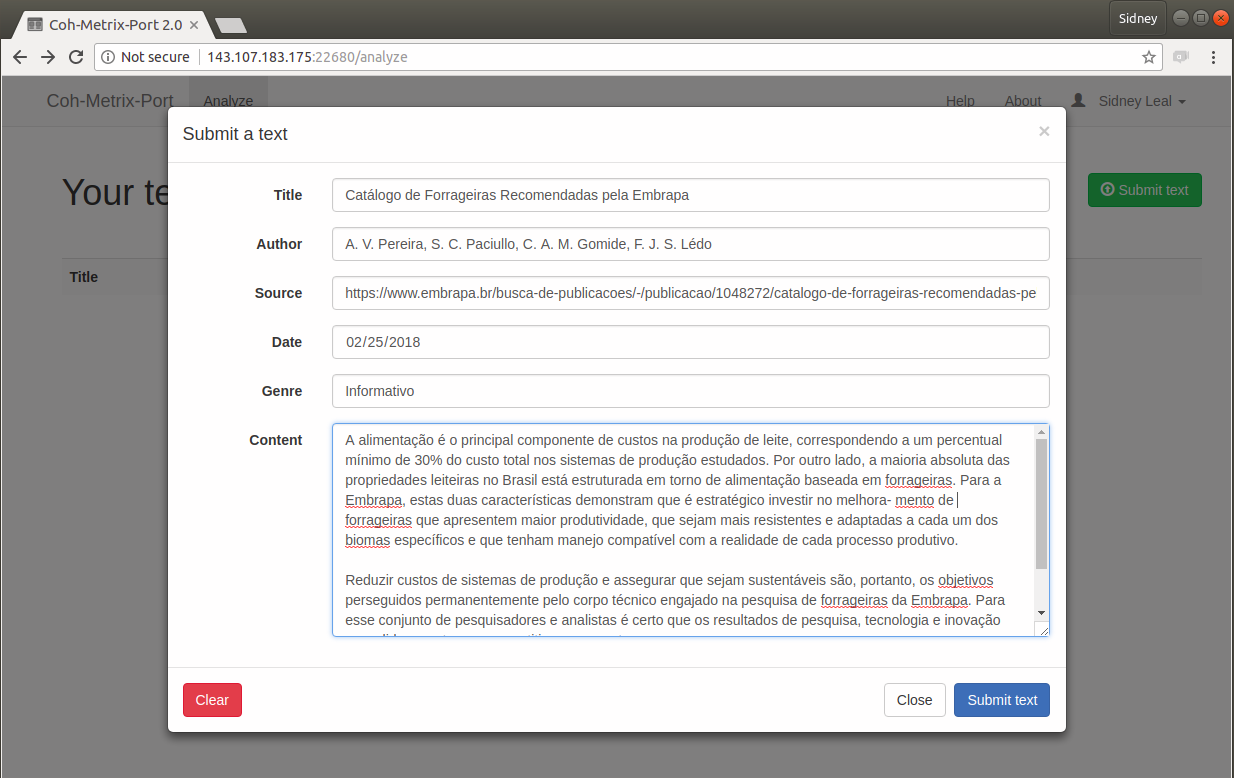
Task: Reload the current page
Action: (76, 57)
